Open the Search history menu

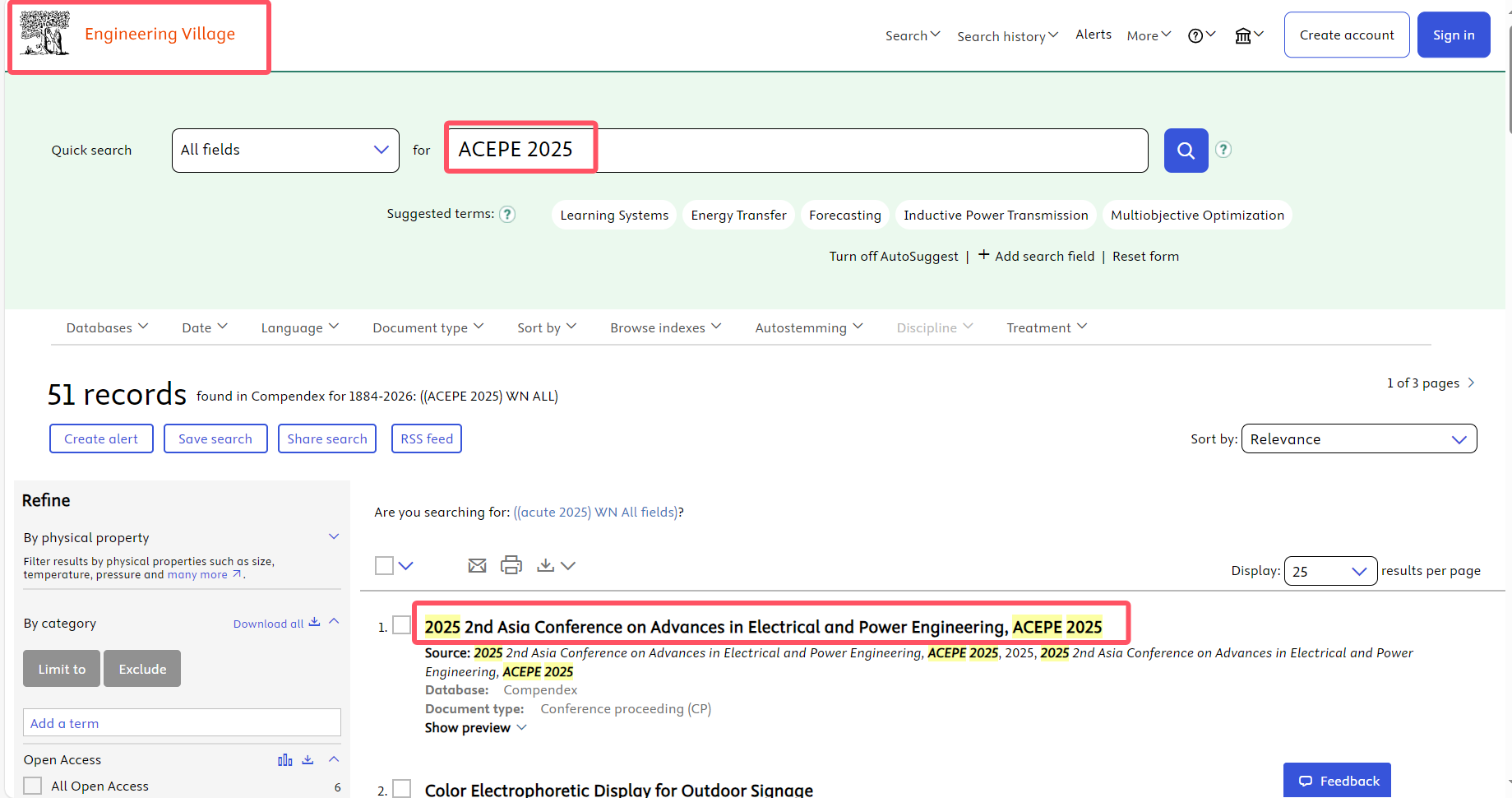click(1008, 36)
